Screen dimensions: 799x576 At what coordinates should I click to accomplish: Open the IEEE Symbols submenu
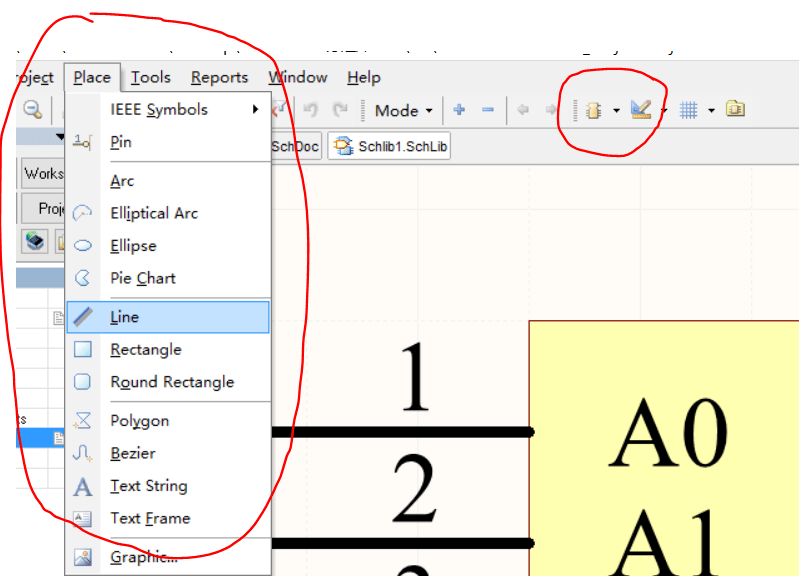coord(168,110)
